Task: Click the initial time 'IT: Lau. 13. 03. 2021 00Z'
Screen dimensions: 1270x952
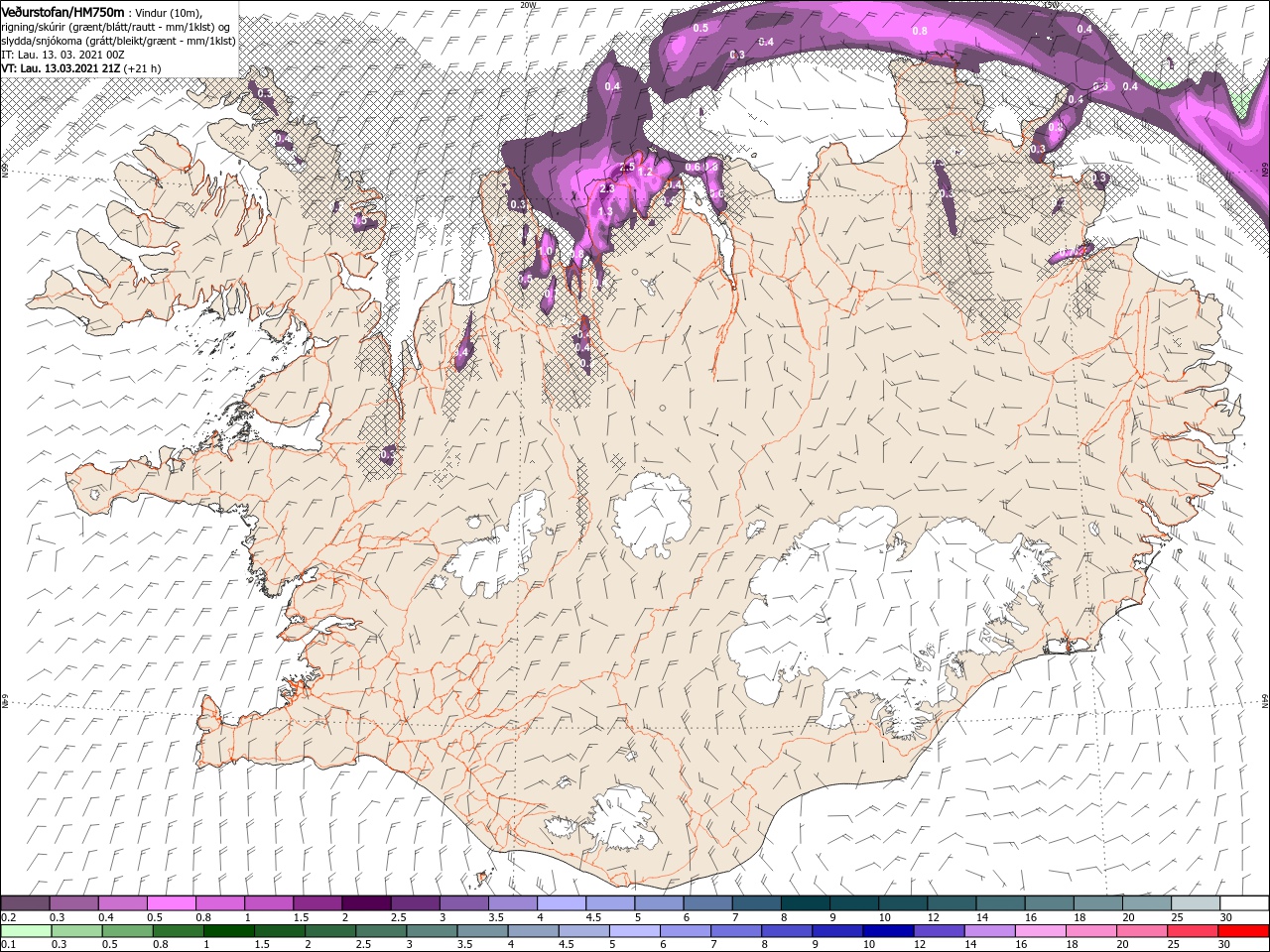Action: point(64,55)
